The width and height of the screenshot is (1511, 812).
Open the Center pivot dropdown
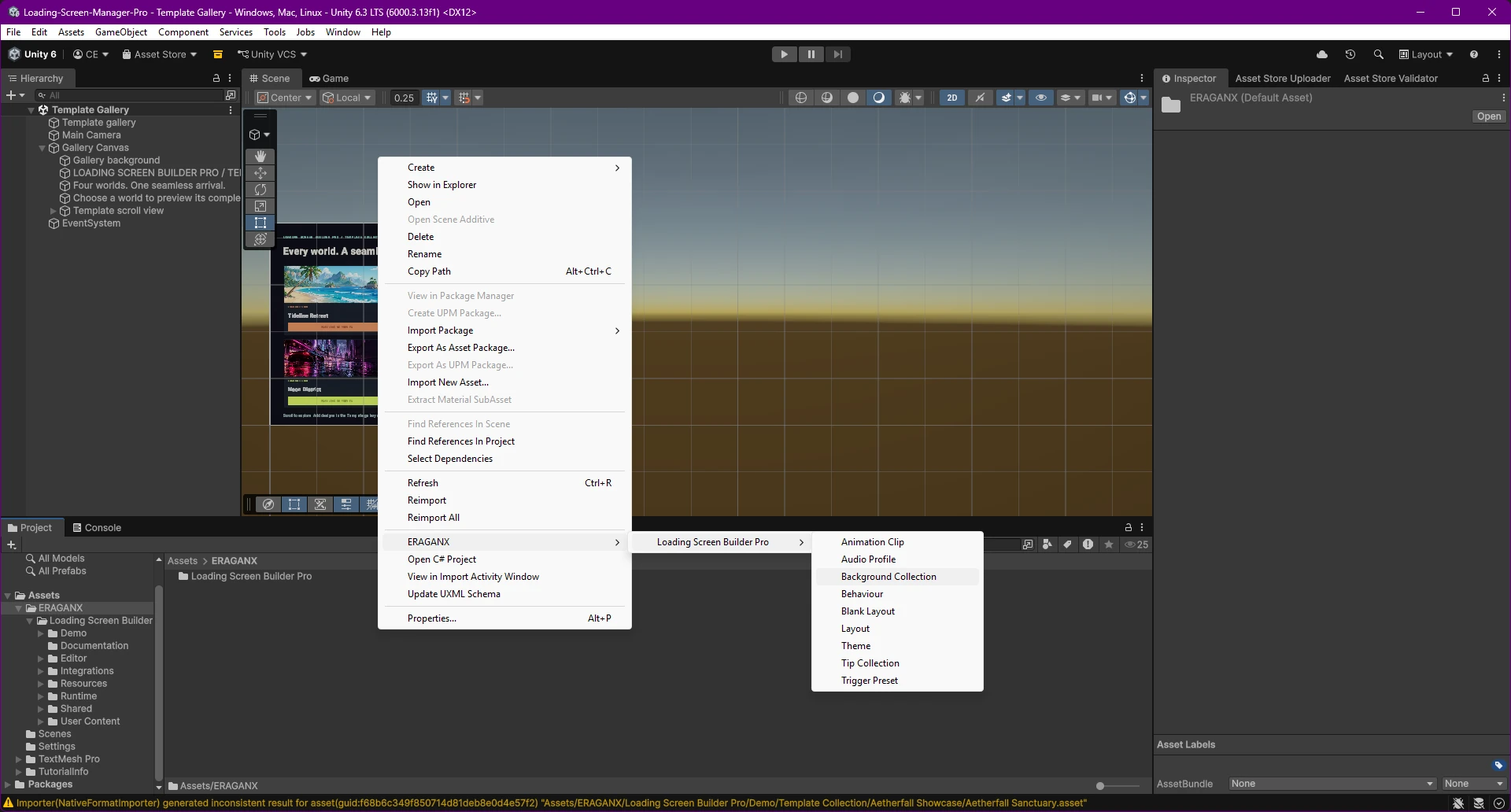285,98
